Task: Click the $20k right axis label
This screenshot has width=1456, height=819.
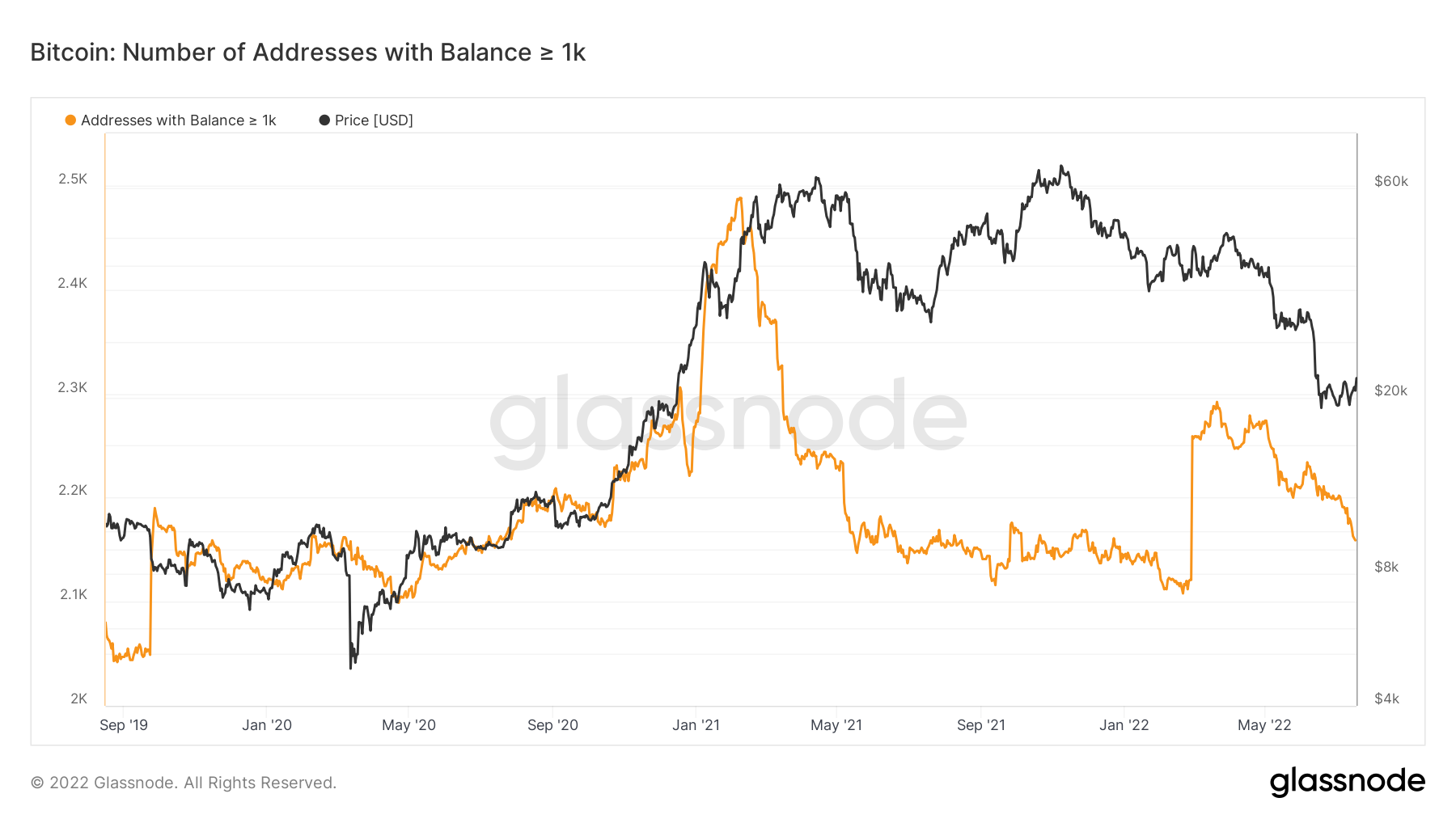Action: coord(1390,391)
